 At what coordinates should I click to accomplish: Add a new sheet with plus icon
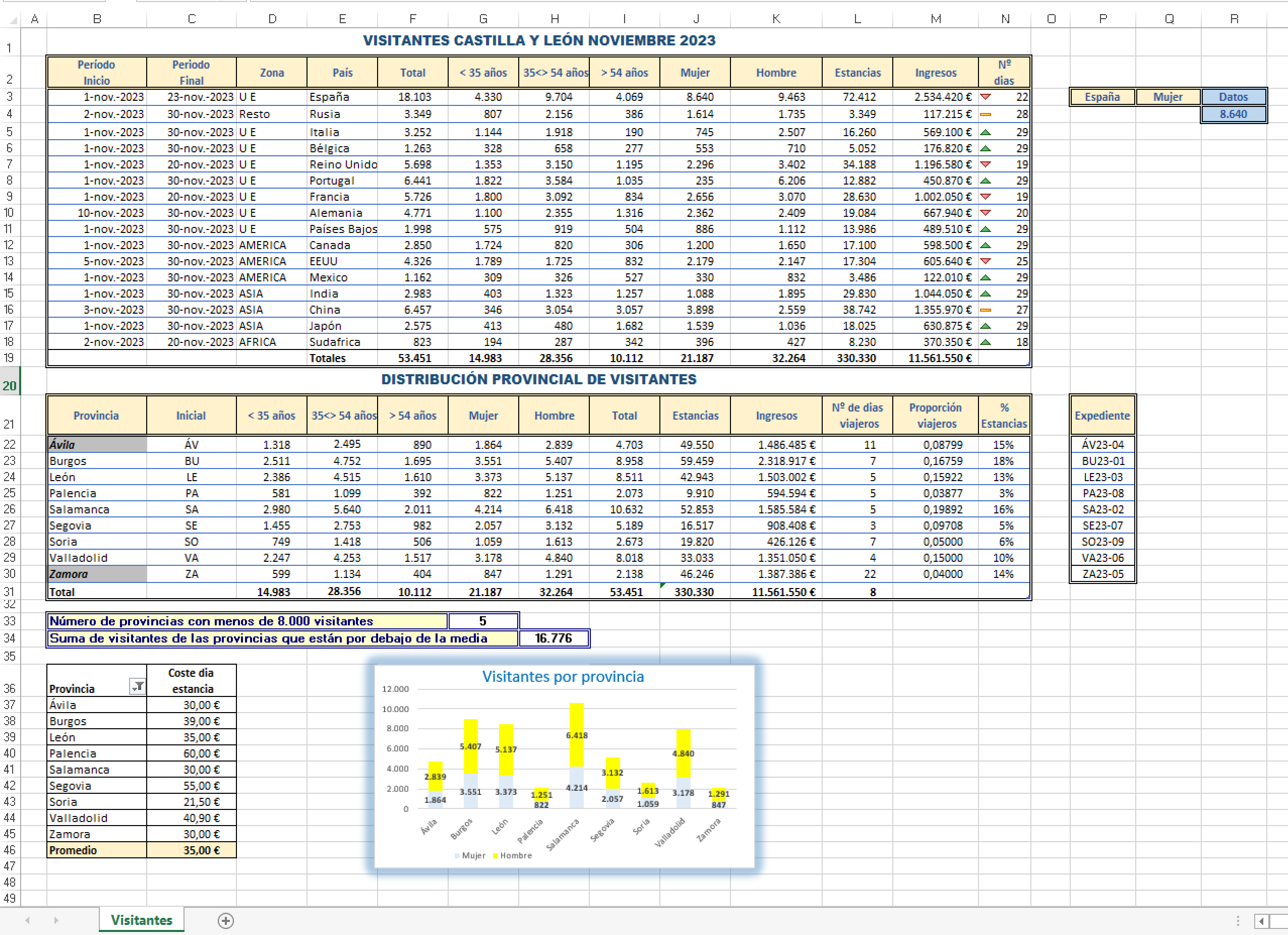tap(225, 920)
